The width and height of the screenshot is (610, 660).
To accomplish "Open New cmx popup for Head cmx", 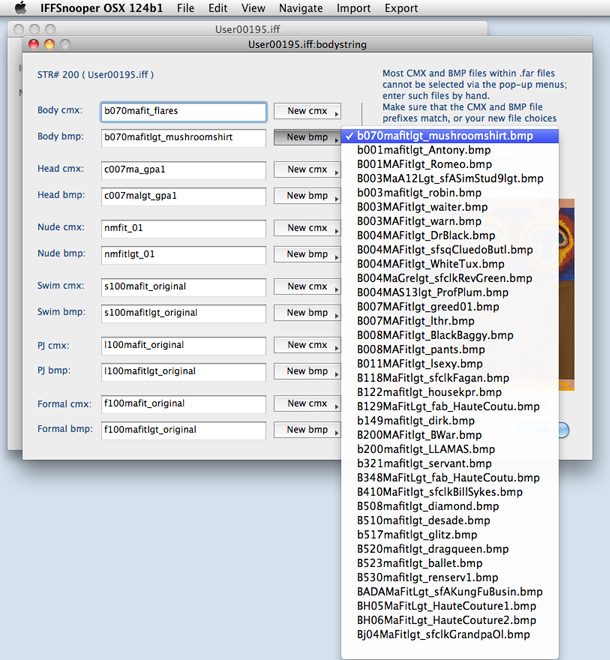I will tap(307, 170).
